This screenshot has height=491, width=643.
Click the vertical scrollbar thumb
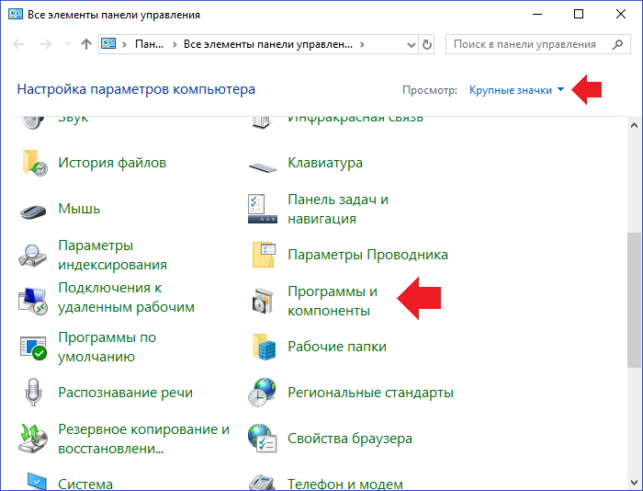tap(634, 300)
